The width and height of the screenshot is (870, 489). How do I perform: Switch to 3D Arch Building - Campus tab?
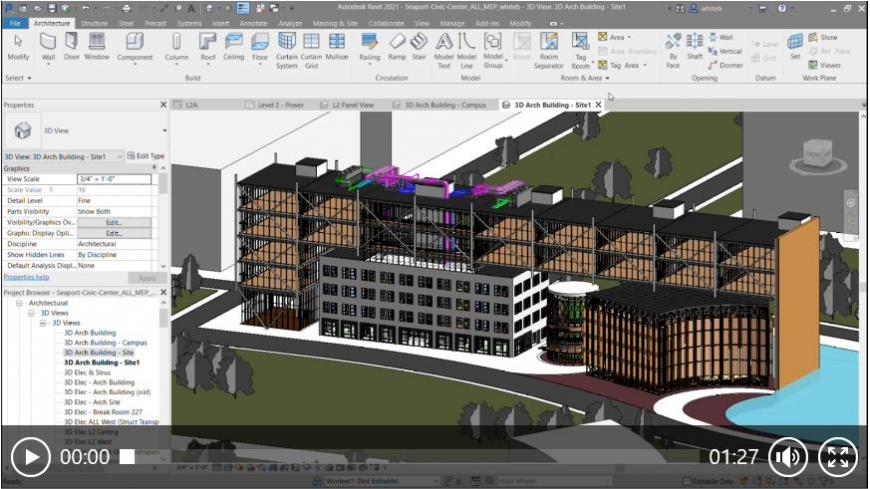tap(445, 105)
